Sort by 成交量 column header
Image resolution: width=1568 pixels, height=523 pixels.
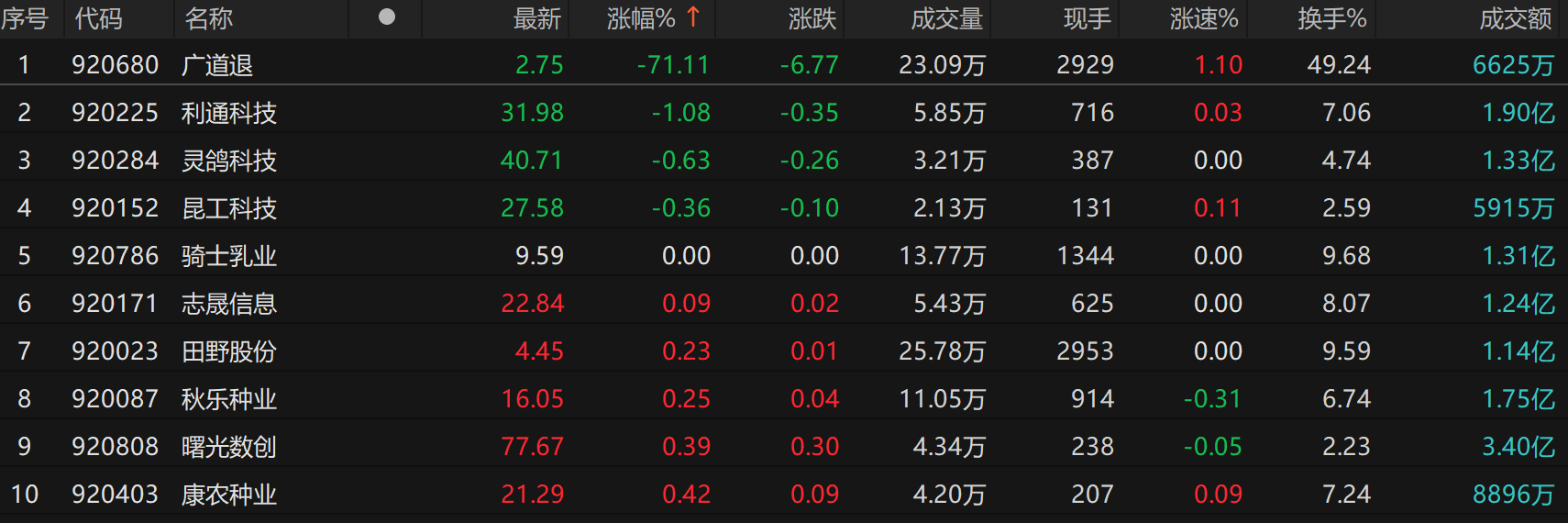coord(947,18)
